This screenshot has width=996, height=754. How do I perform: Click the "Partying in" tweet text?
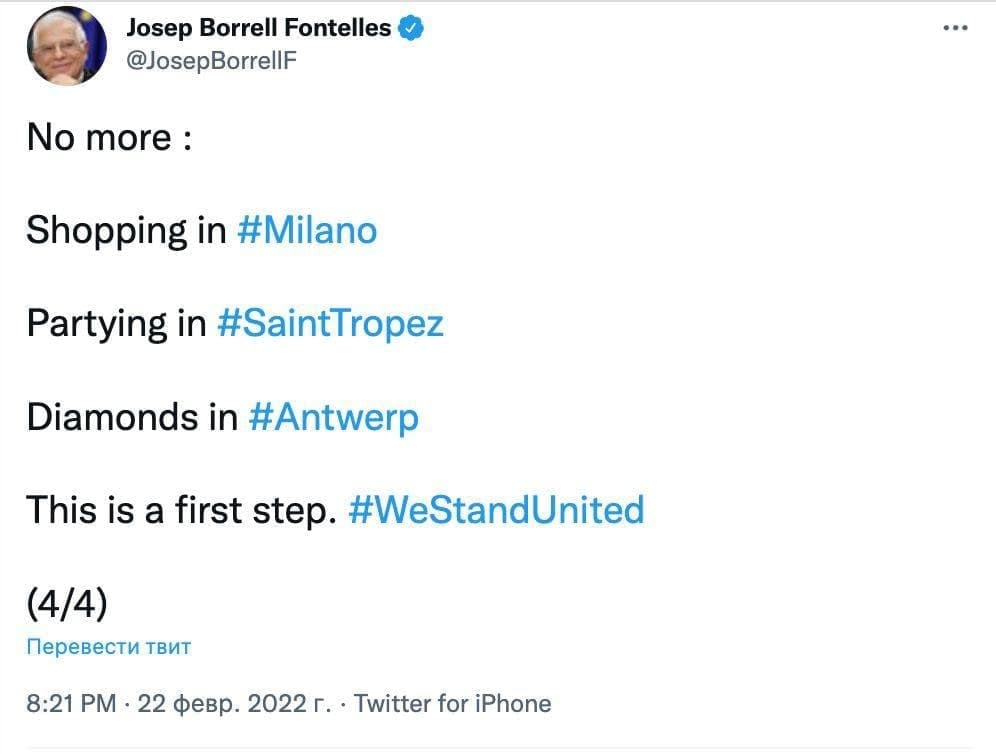[116, 324]
